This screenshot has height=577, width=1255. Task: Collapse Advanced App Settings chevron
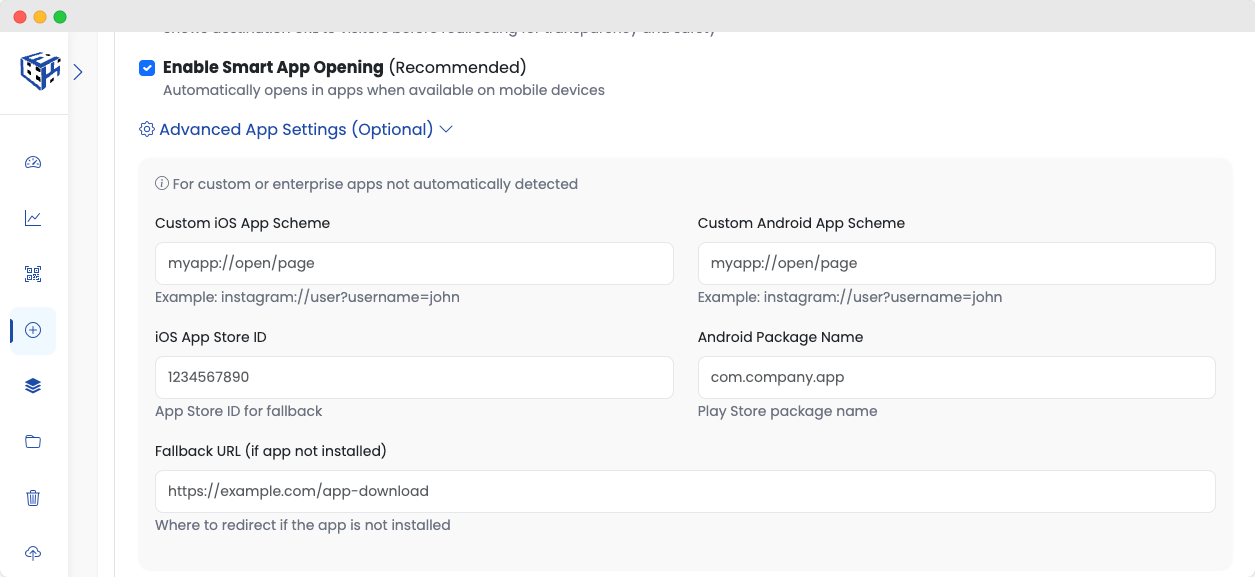coord(446,130)
